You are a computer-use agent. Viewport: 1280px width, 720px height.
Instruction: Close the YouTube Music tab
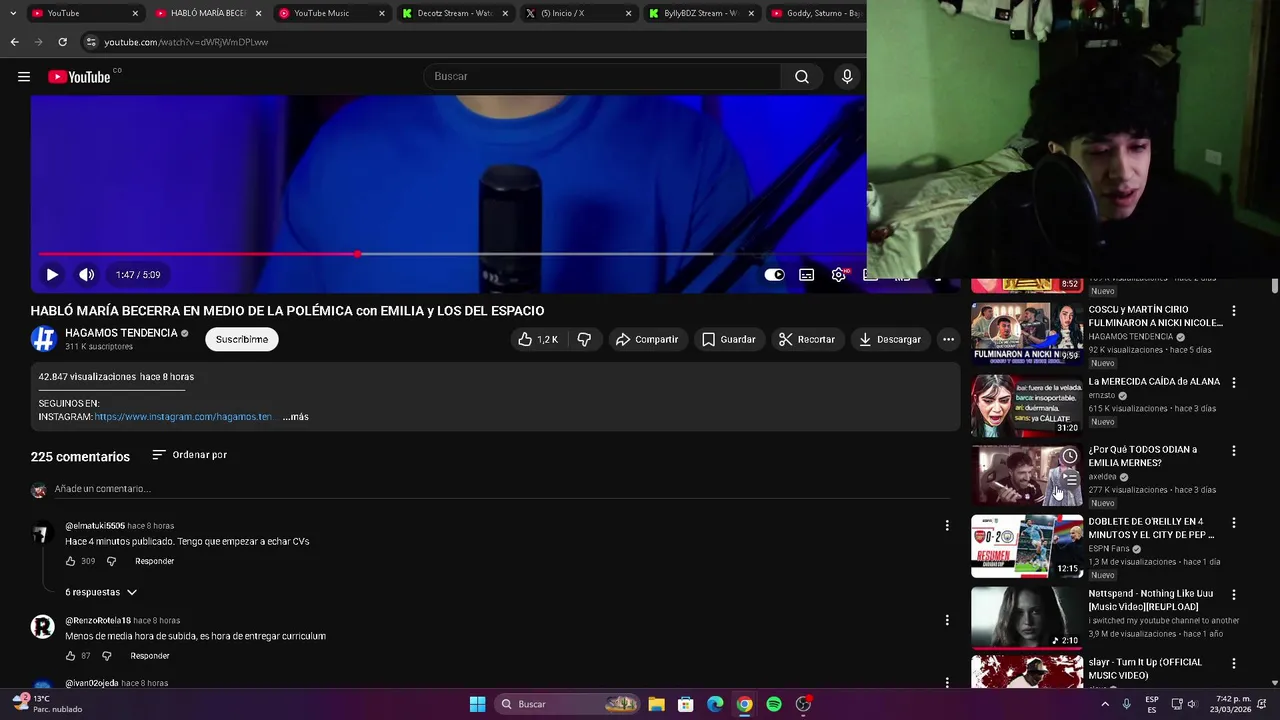click(x=381, y=13)
